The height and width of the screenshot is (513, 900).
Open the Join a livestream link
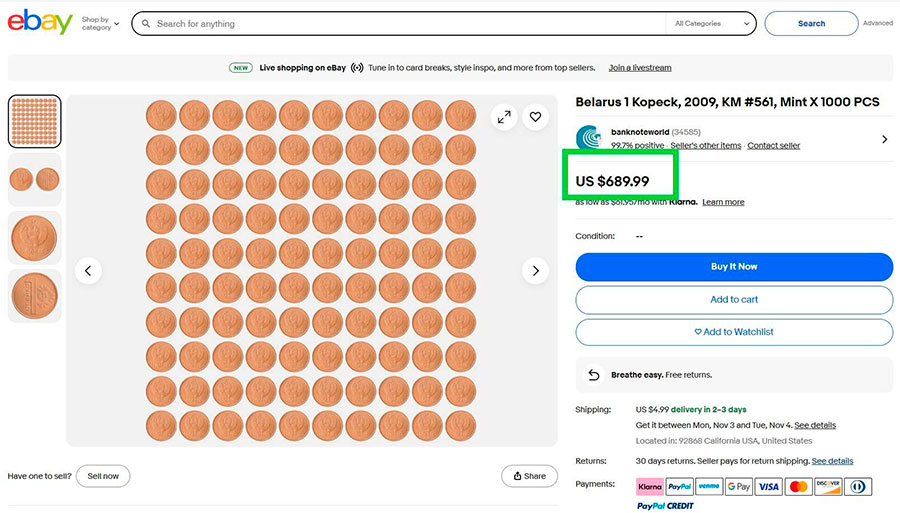[640, 68]
